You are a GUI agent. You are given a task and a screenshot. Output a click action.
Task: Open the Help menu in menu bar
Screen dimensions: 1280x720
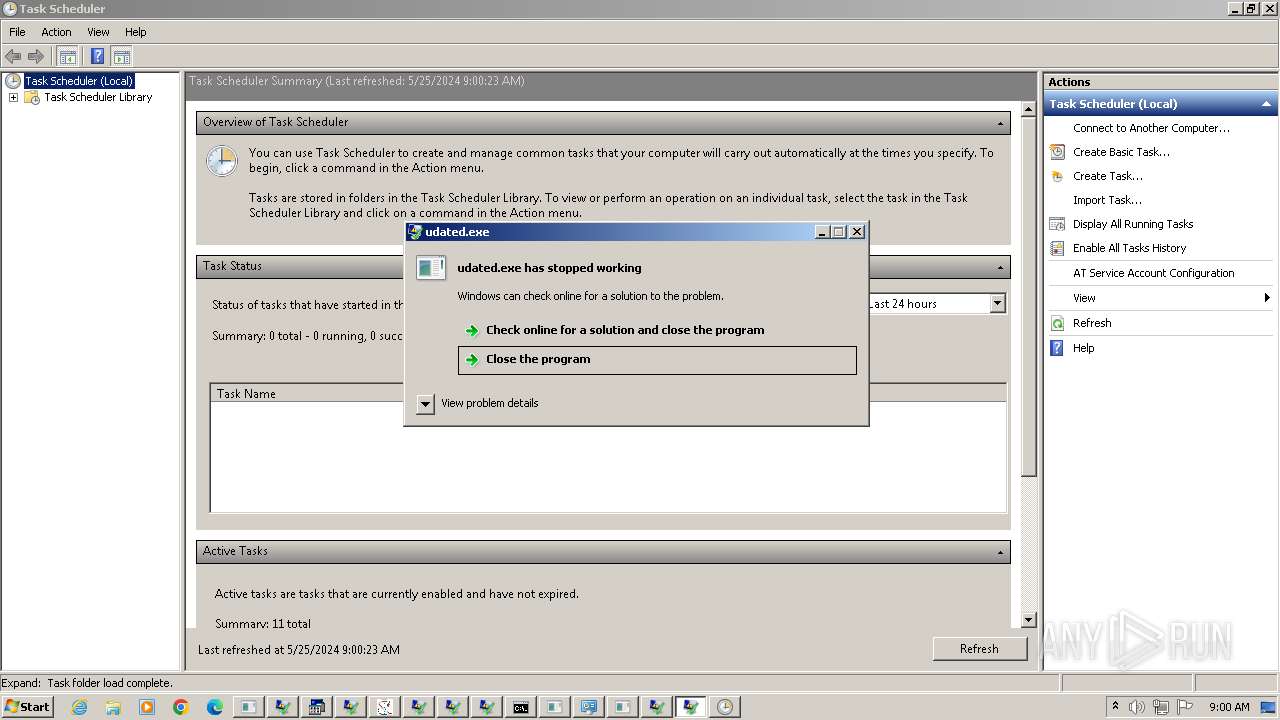[x=136, y=32]
